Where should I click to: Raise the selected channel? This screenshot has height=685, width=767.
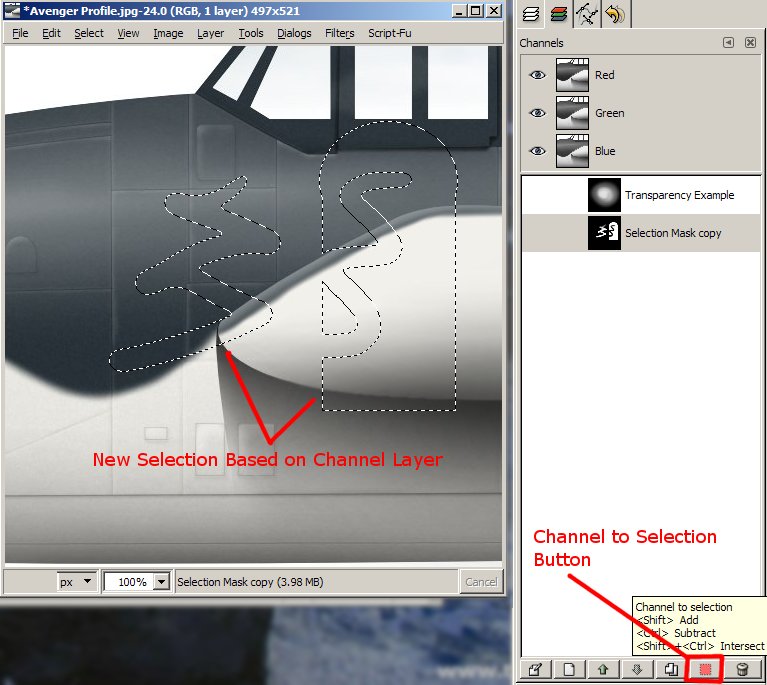(603, 669)
